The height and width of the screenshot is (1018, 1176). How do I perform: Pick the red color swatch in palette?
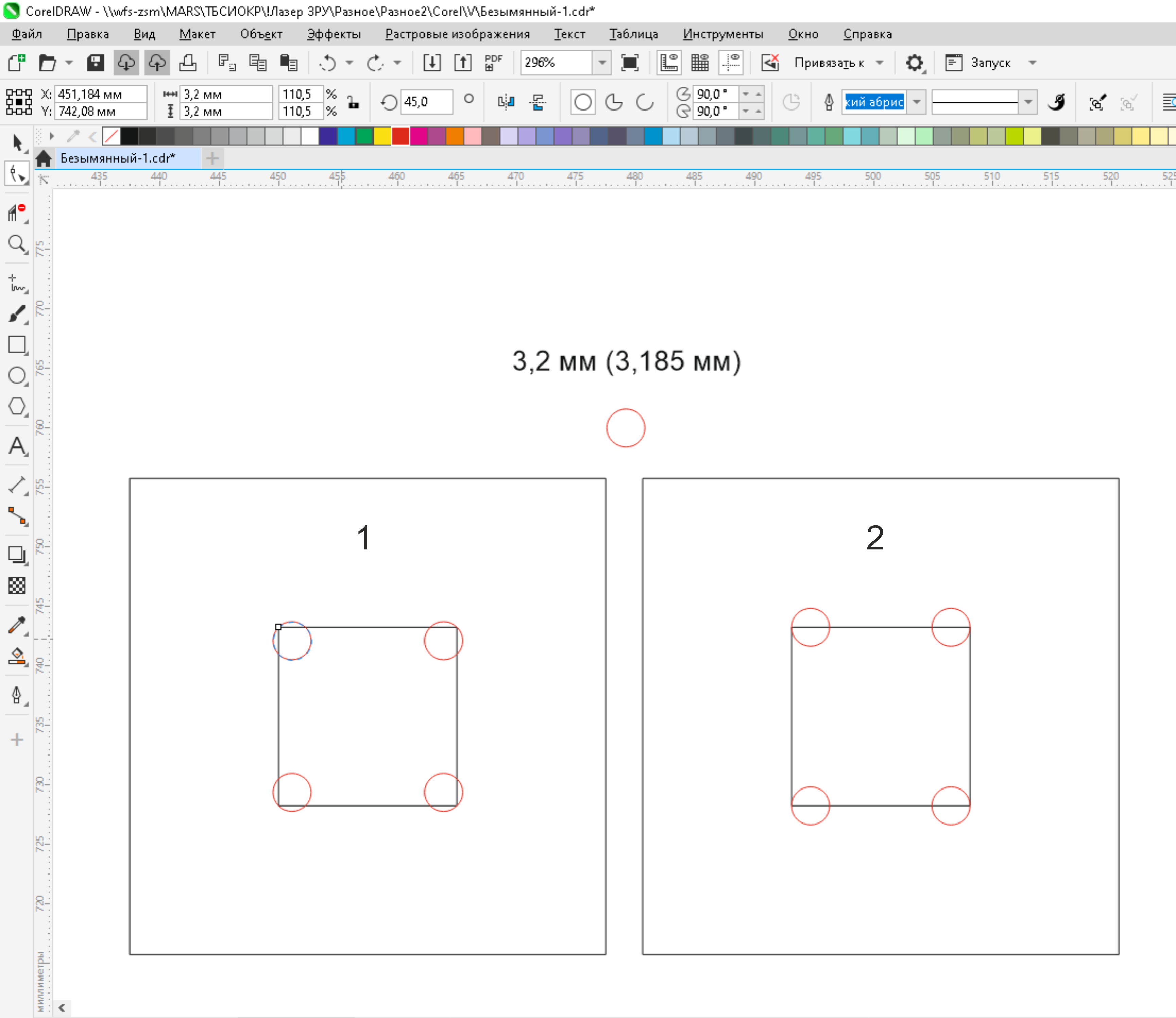click(400, 136)
